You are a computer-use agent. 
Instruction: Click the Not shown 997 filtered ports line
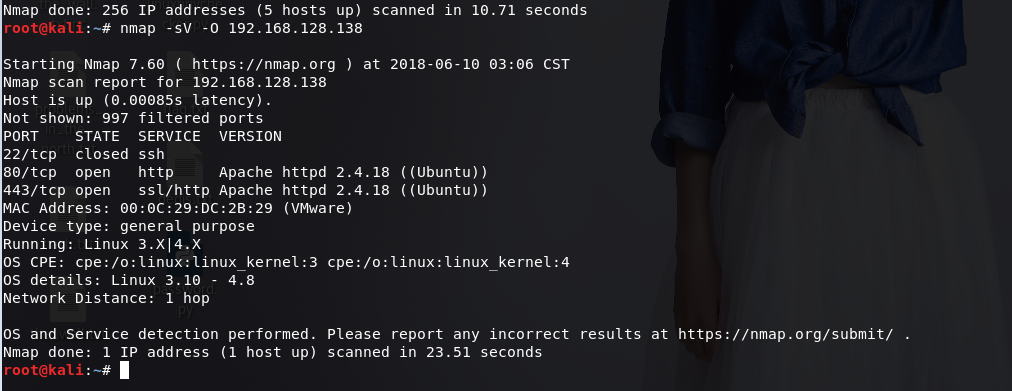(x=133, y=118)
